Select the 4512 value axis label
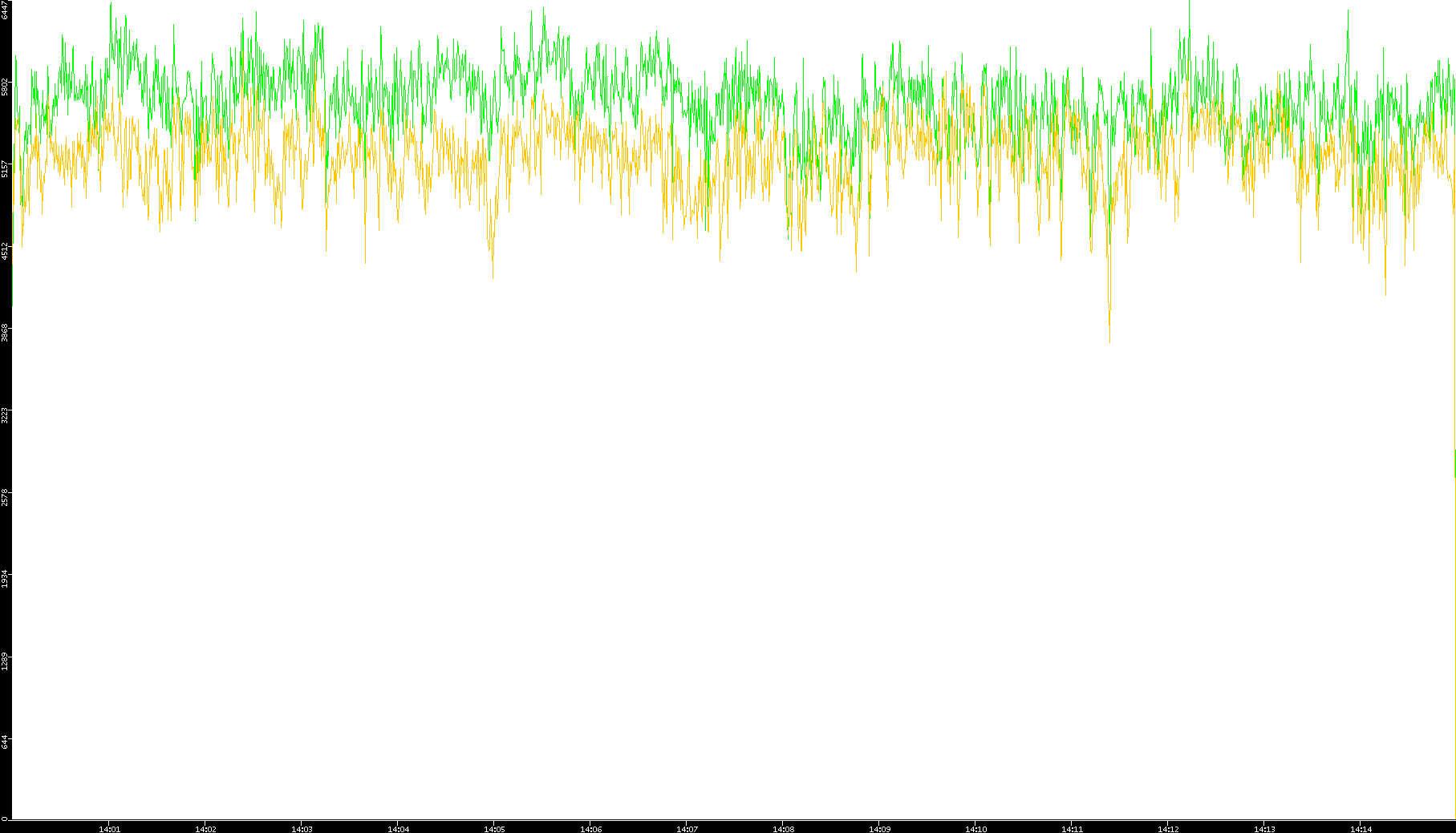 pyautogui.click(x=6, y=251)
